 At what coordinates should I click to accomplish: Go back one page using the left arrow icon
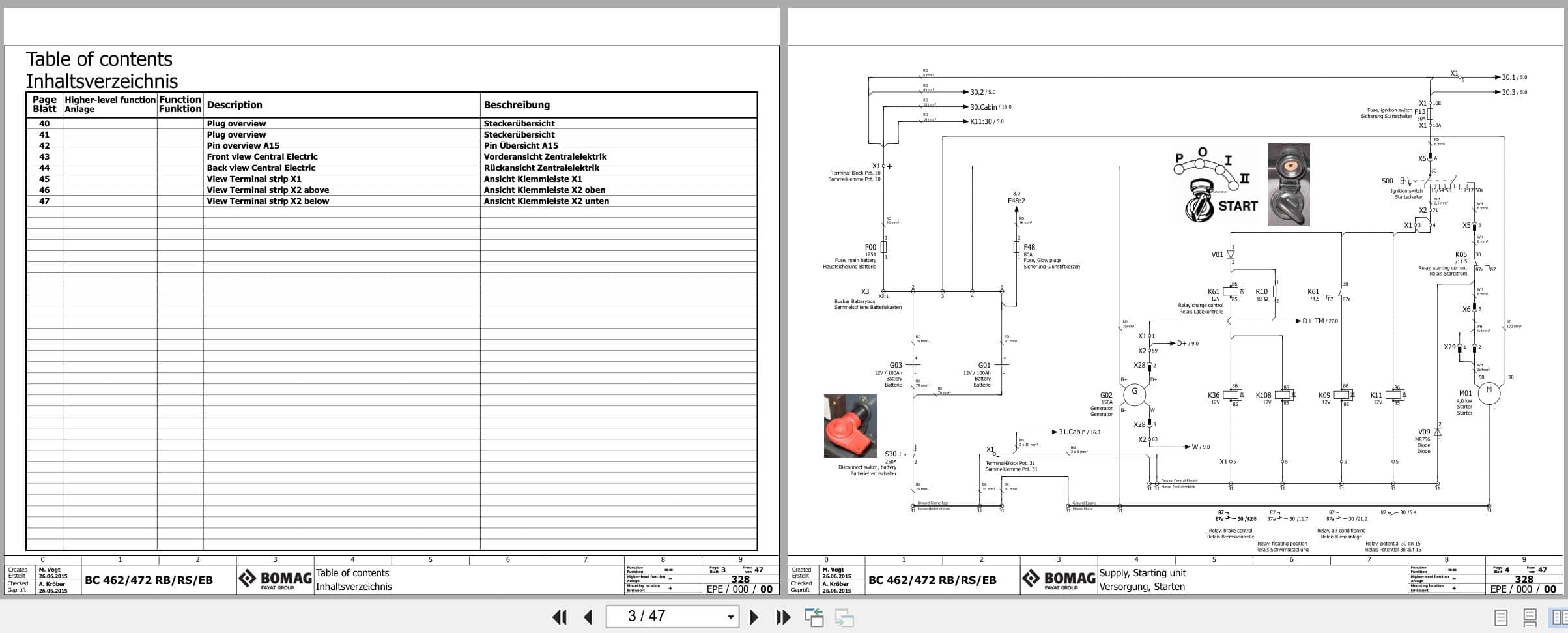coord(590,616)
